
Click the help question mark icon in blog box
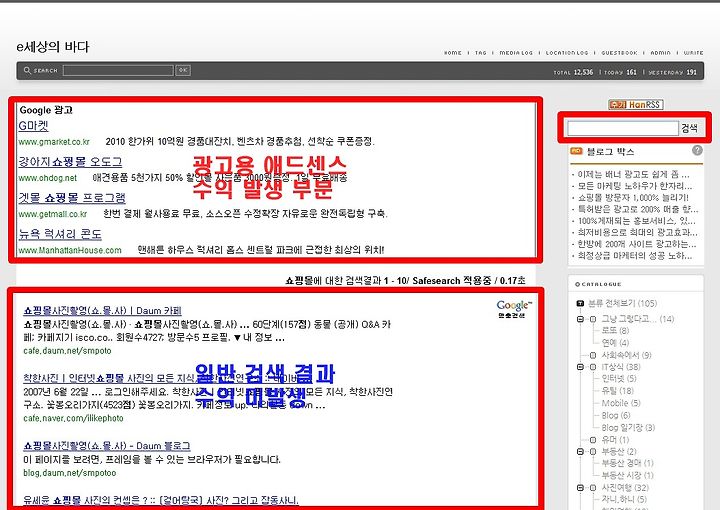point(697,151)
